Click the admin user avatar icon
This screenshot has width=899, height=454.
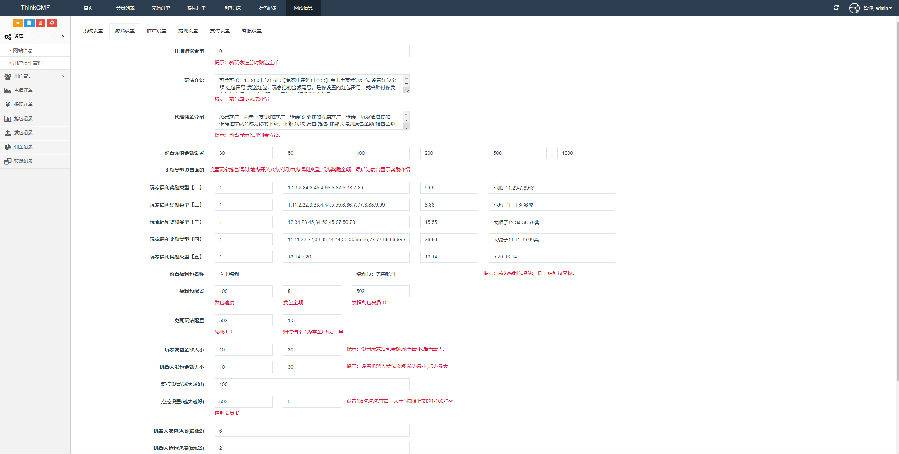(854, 7)
